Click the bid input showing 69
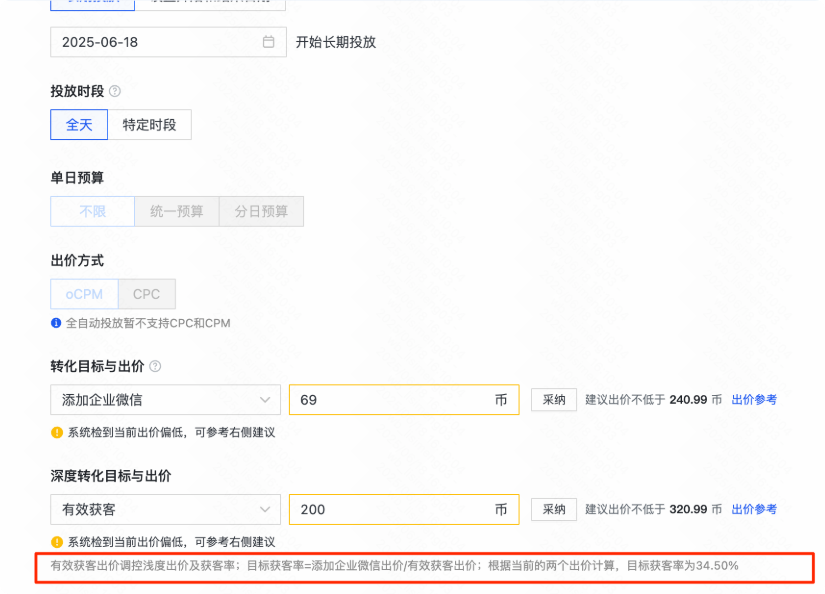 [x=404, y=400]
